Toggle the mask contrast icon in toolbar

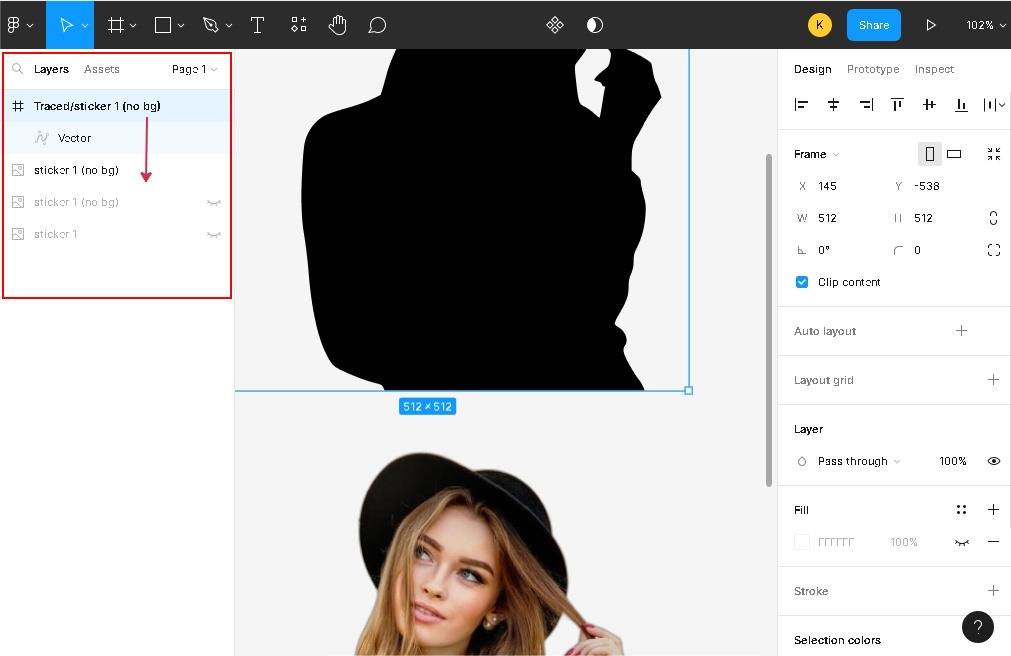595,25
